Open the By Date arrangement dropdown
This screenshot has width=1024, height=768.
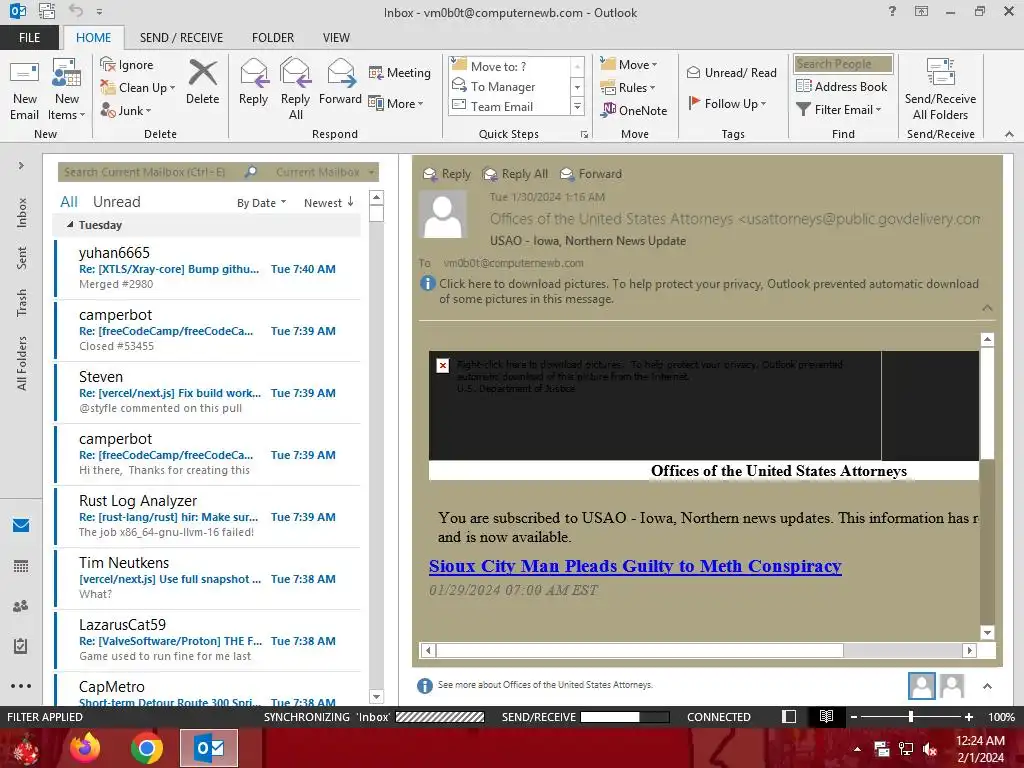[x=261, y=203]
